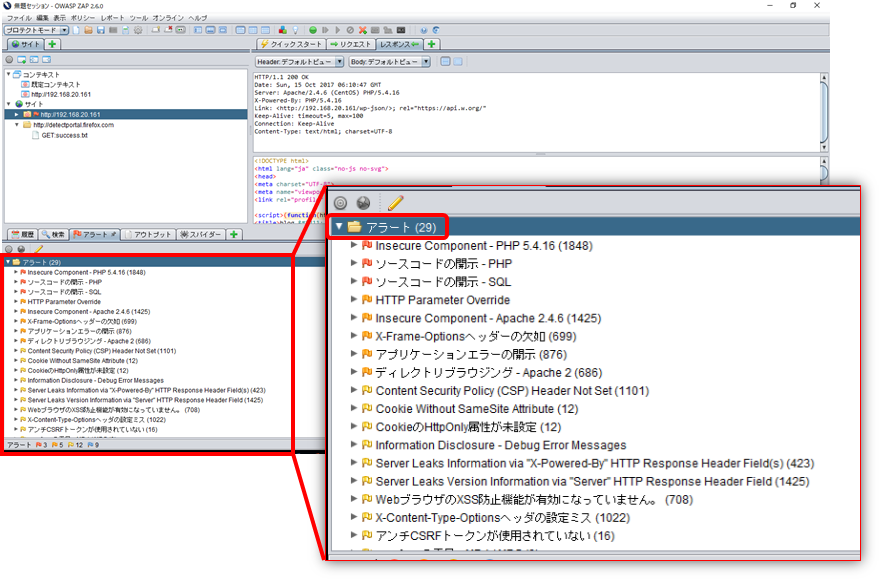This screenshot has height=581, width=881.
Task: Click the black console-like icon in the toolbar
Action: (401, 30)
